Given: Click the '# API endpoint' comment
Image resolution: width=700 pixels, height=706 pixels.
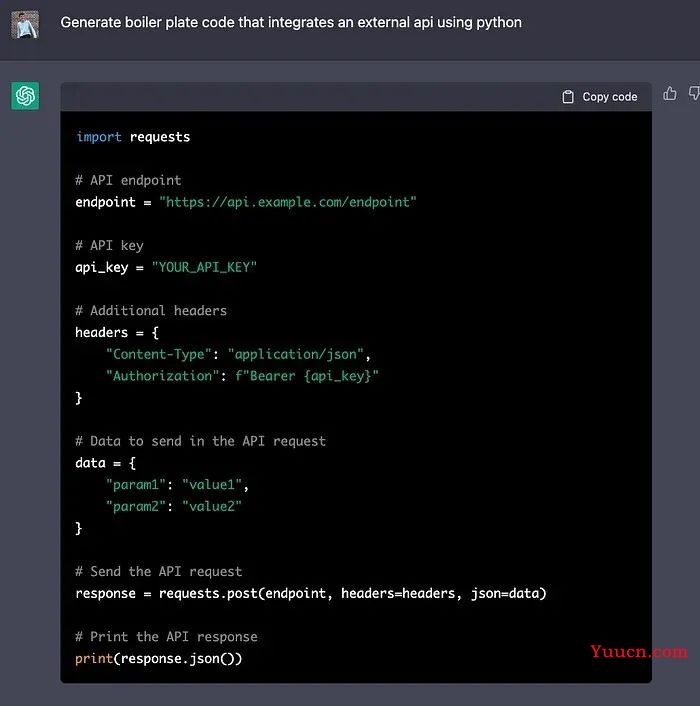Looking at the screenshot, I should [128, 180].
